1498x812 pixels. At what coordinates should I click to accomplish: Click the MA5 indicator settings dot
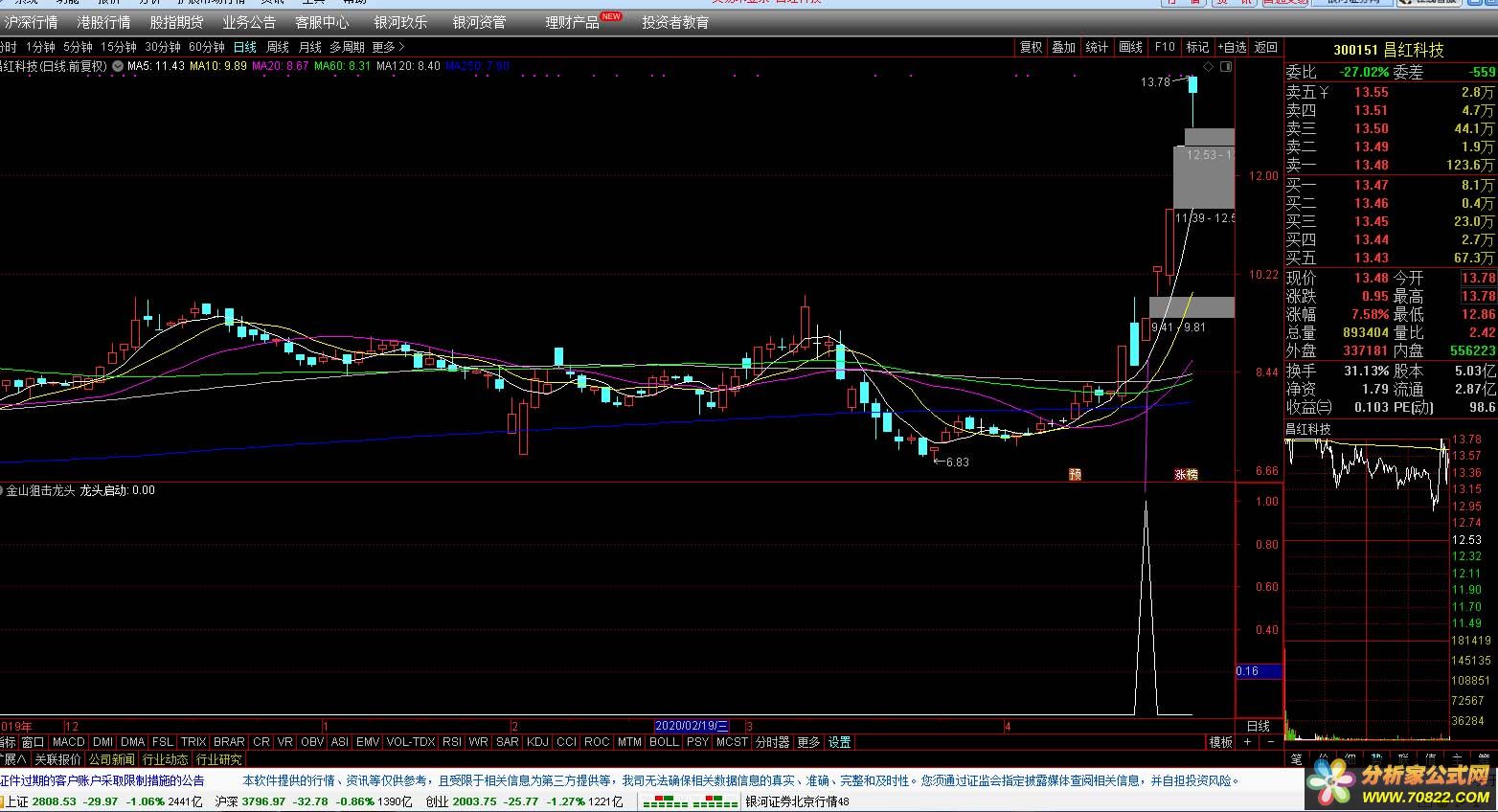(x=118, y=66)
